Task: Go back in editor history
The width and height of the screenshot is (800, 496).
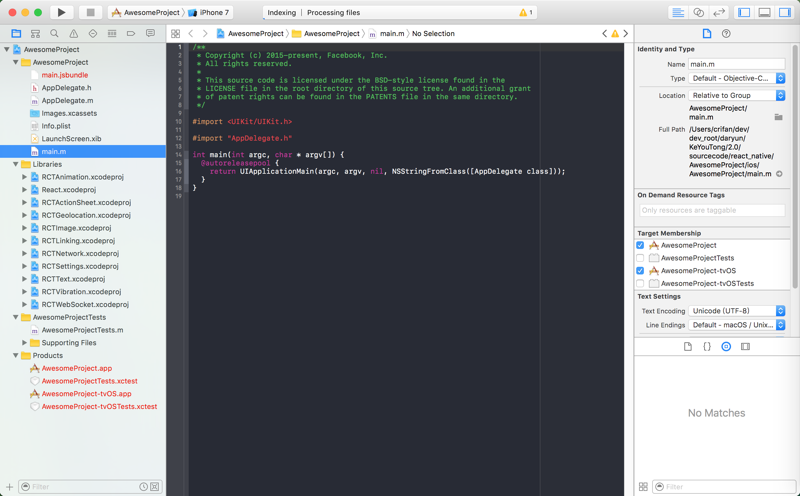Action: [191, 34]
